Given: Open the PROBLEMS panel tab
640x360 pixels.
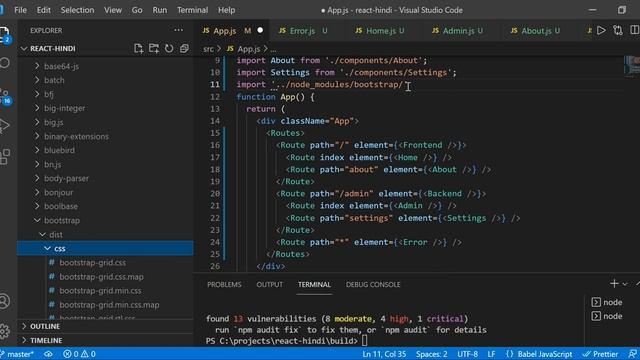Looking at the screenshot, I should [x=224, y=284].
